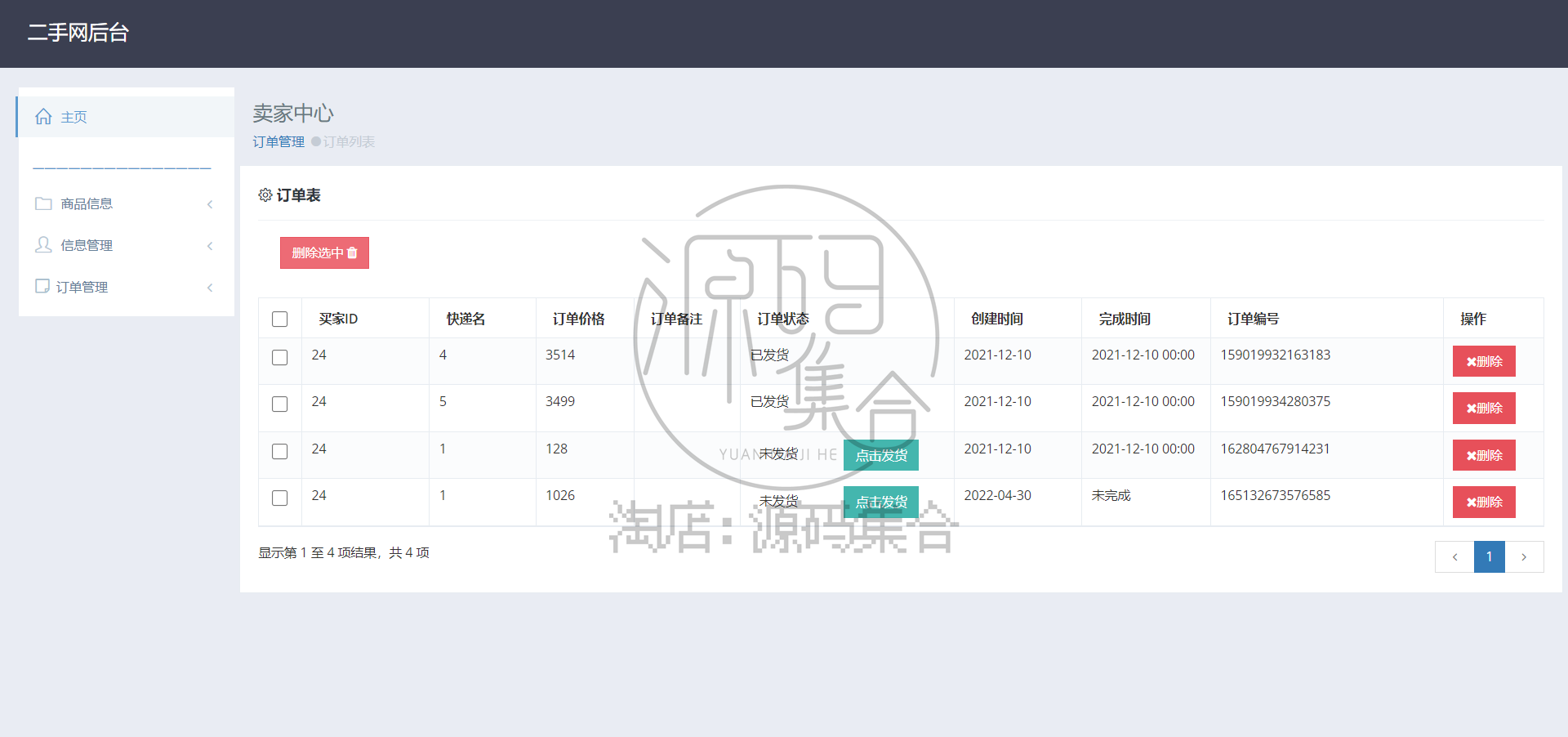
Task: Delete order 162804767914231
Action: 1484,455
